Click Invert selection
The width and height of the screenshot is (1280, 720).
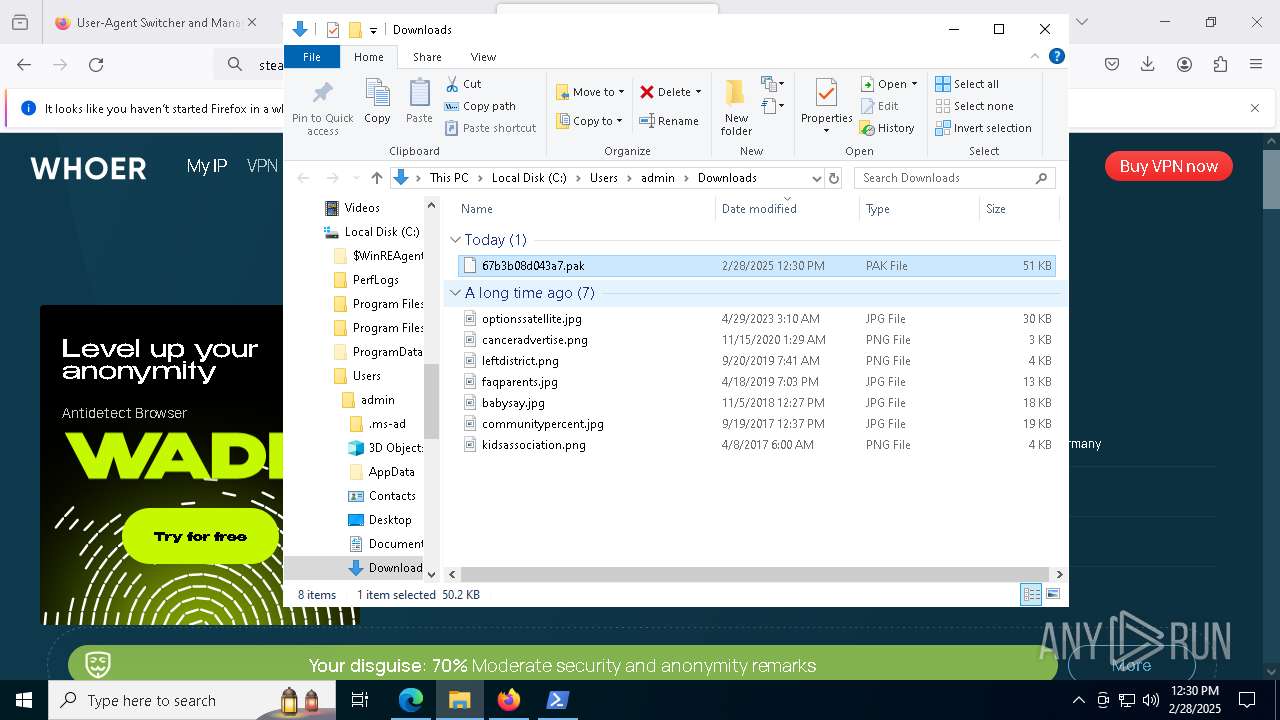[983, 128]
